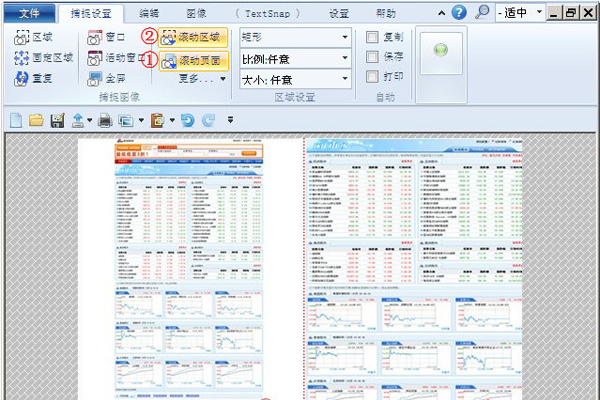
Task: Expand the 比例:任意 ratio dropdown
Action: point(296,58)
